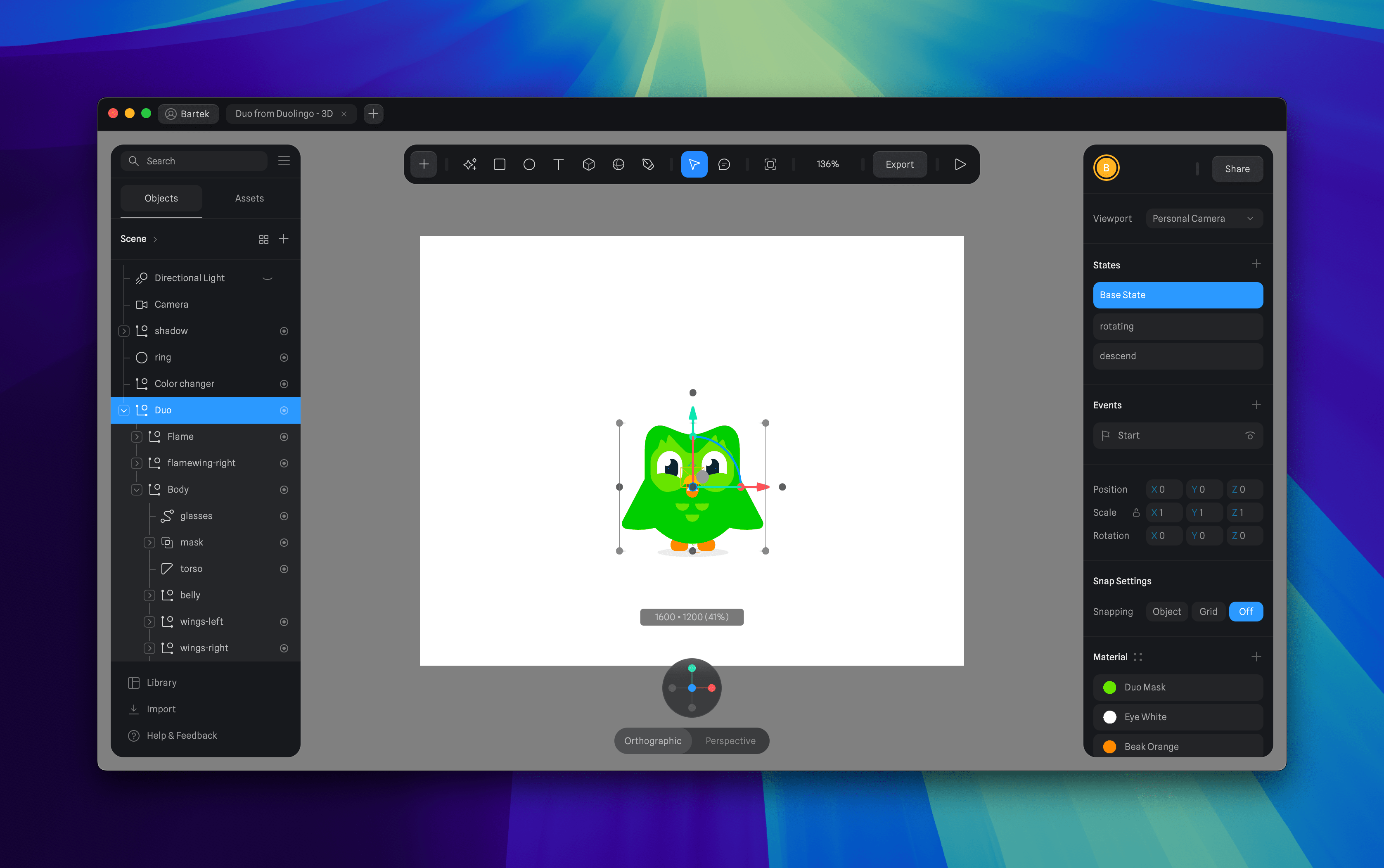This screenshot has height=868, width=1384.
Task: Click the scene grid view icon
Action: click(x=263, y=240)
